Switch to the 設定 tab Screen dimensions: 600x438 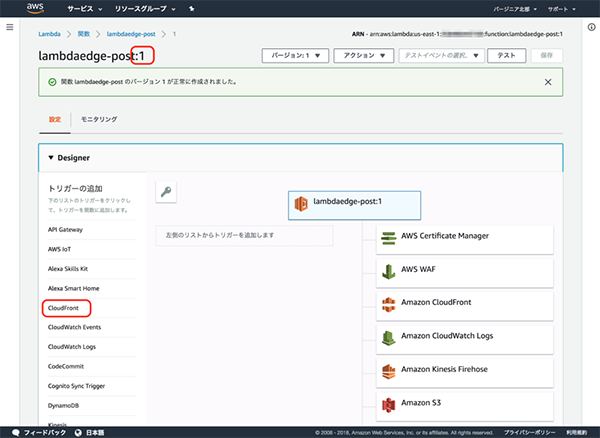(x=55, y=119)
